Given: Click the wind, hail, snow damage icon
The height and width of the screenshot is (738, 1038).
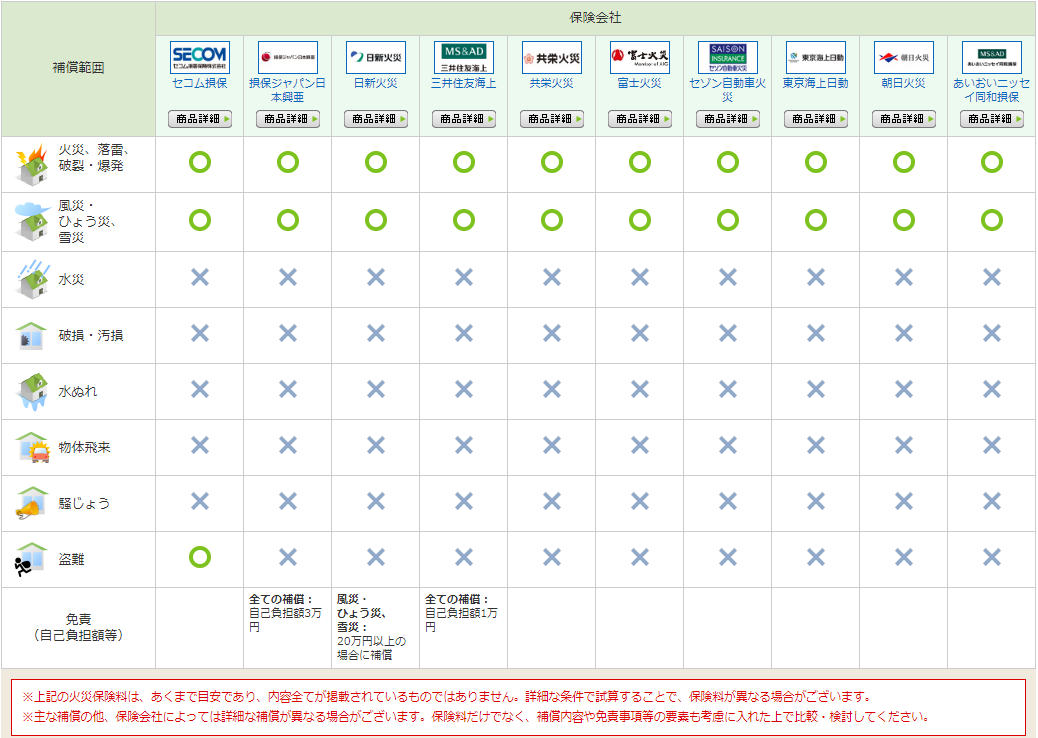Looking at the screenshot, I should point(30,221).
